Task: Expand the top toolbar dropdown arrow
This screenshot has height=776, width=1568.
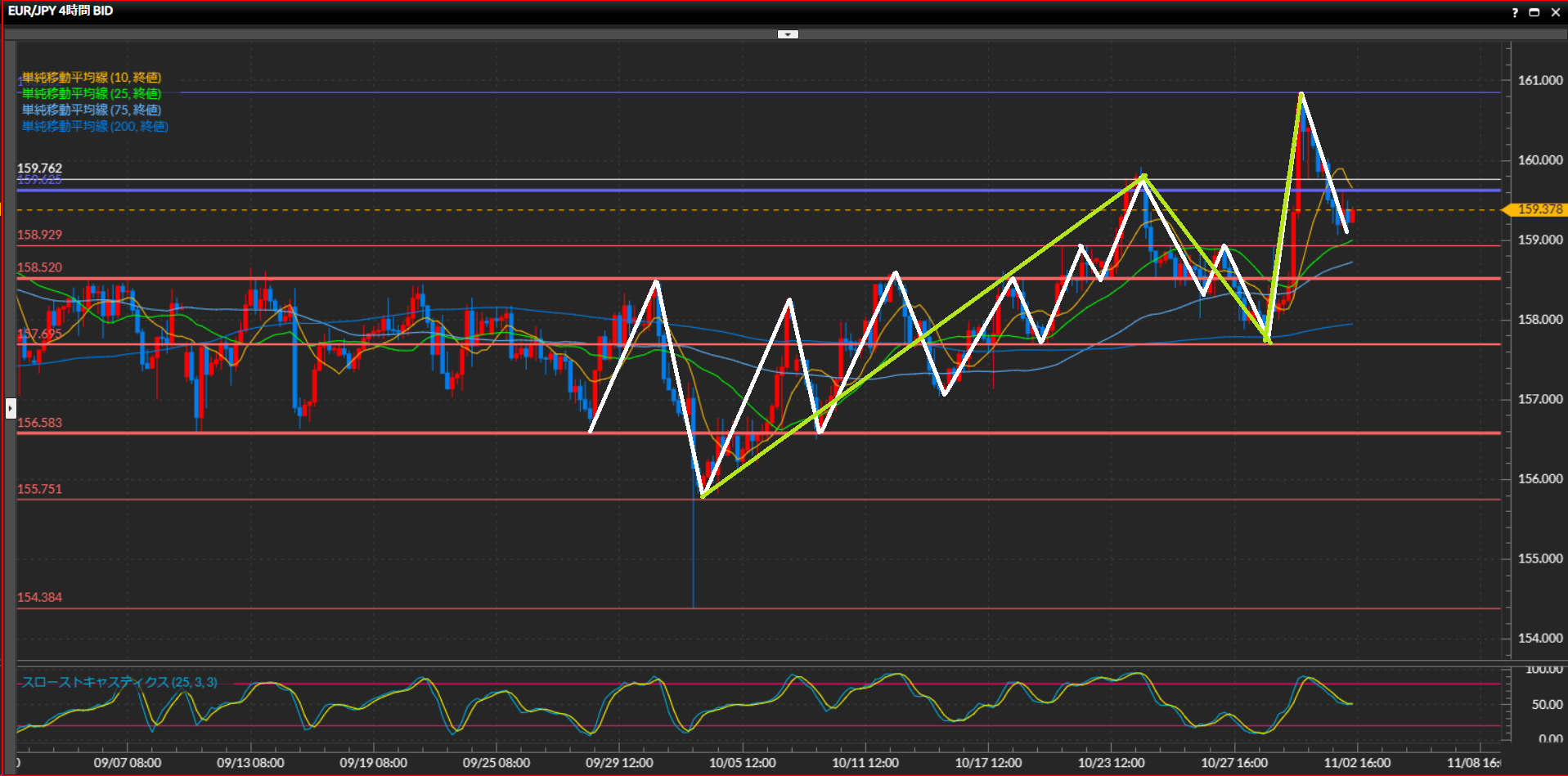Action: coord(788,34)
